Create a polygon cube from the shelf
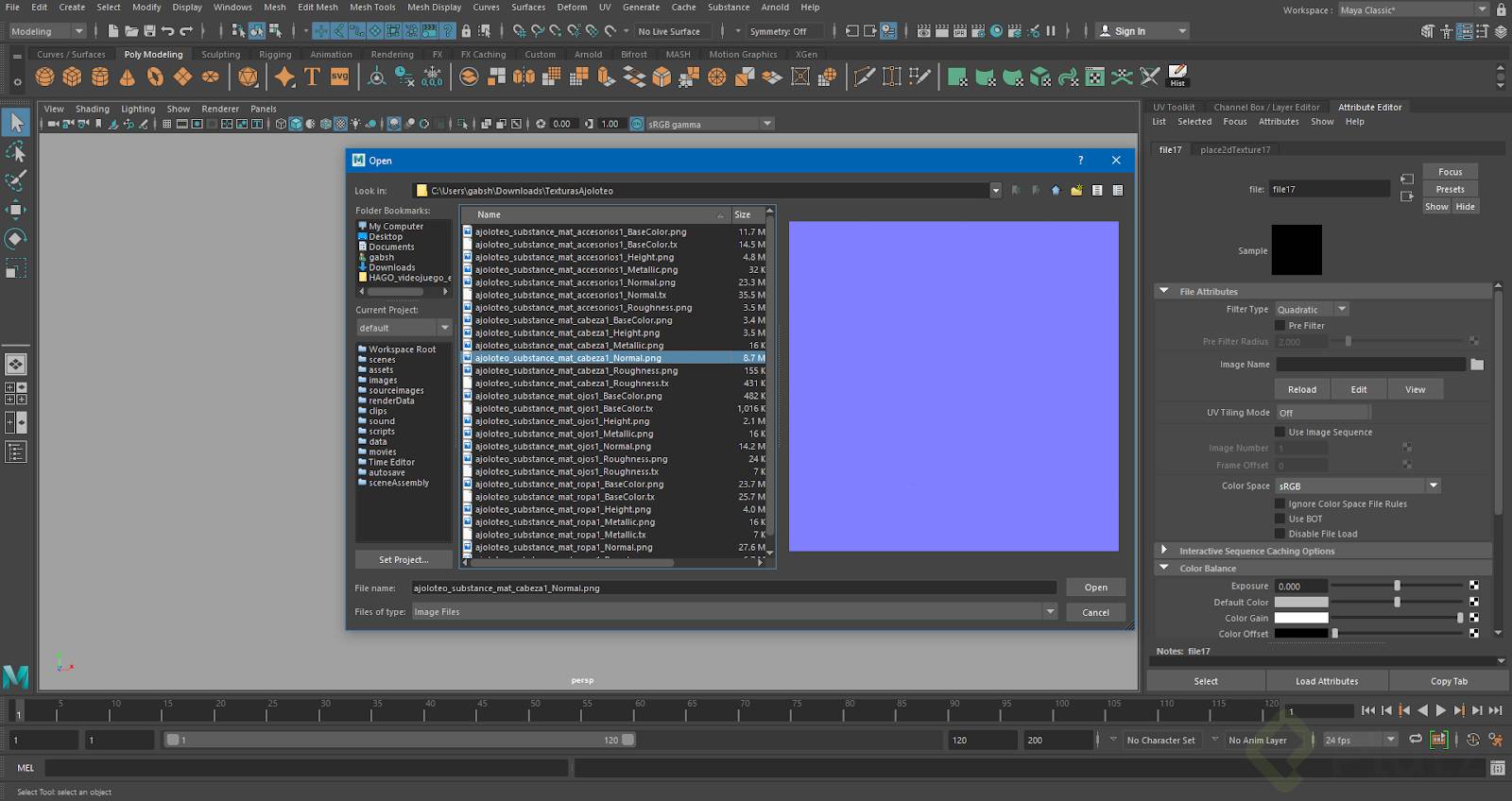 point(72,77)
